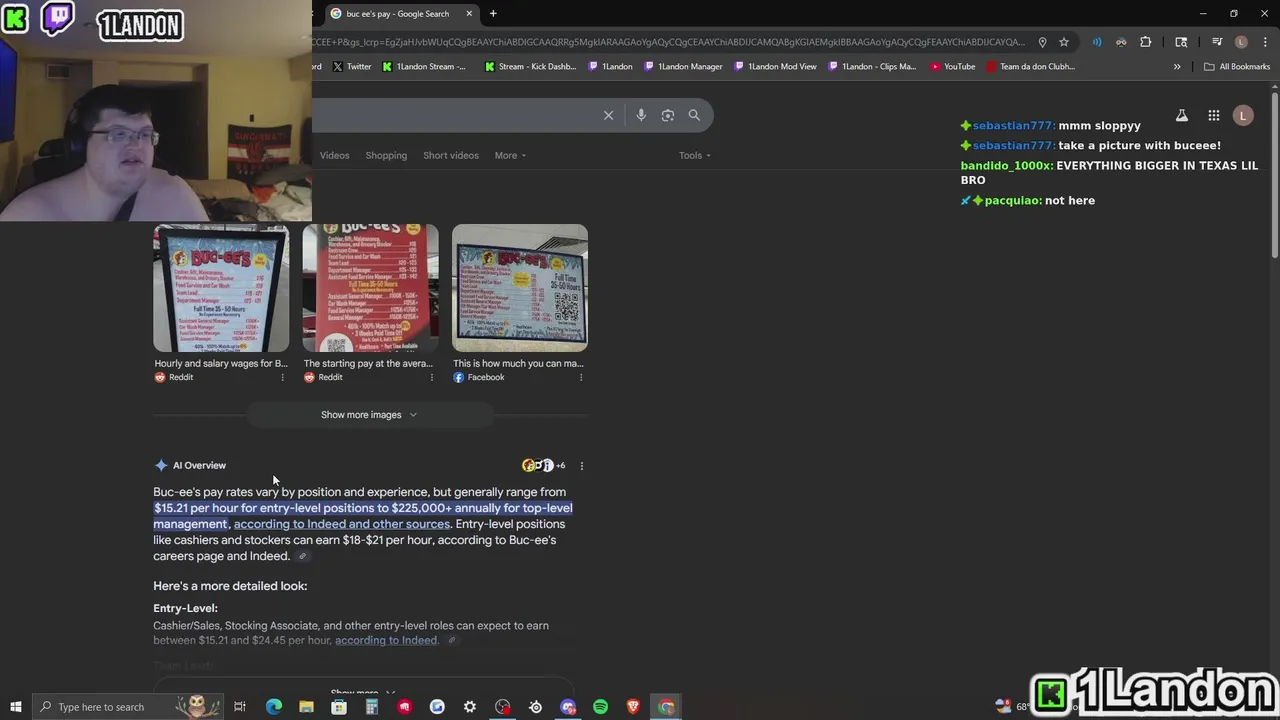This screenshot has width=1280, height=720.
Task: Open the Team da don Clubh... bookmark
Action: (1030, 67)
